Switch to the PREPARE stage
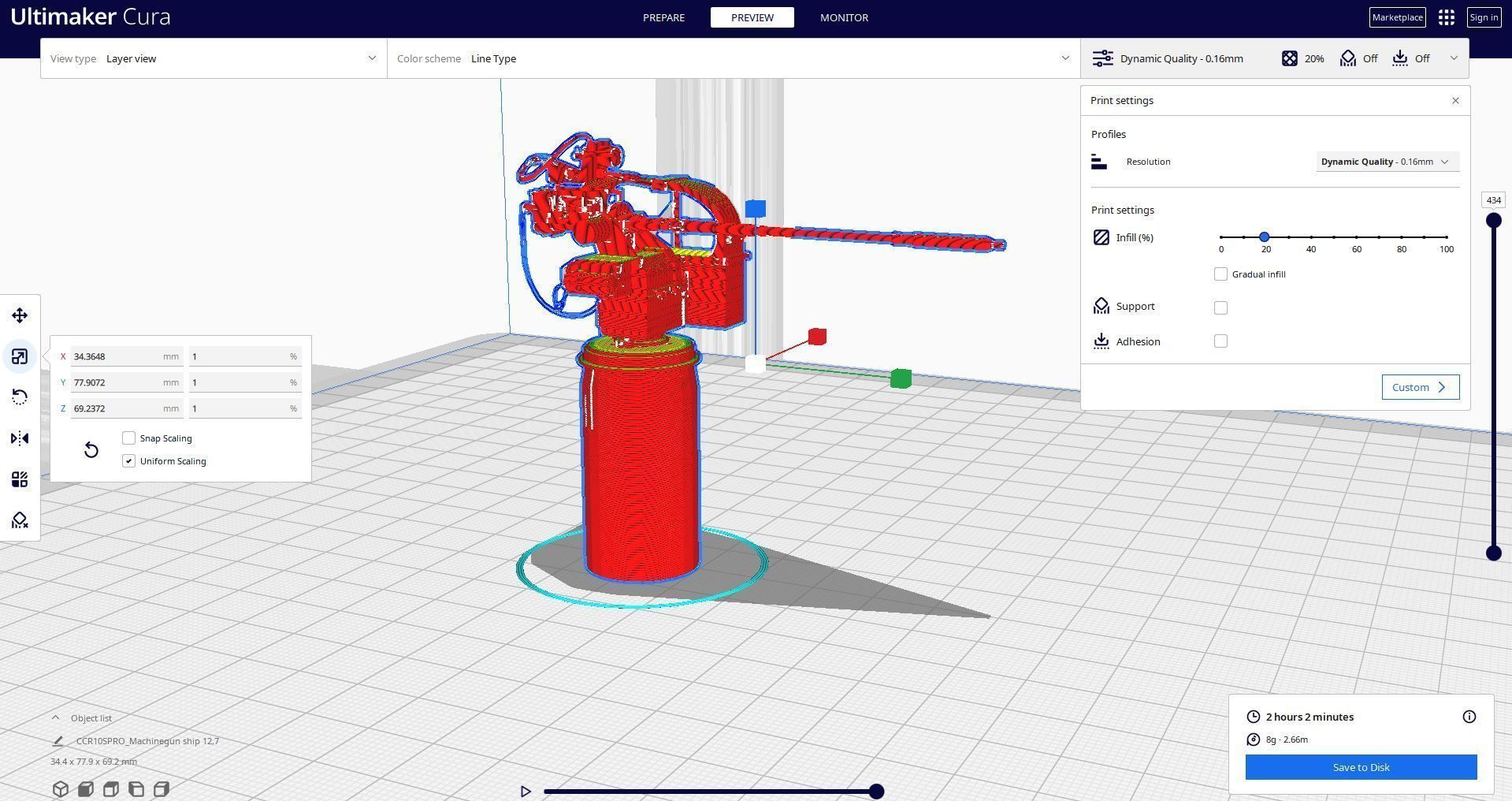 click(x=663, y=17)
